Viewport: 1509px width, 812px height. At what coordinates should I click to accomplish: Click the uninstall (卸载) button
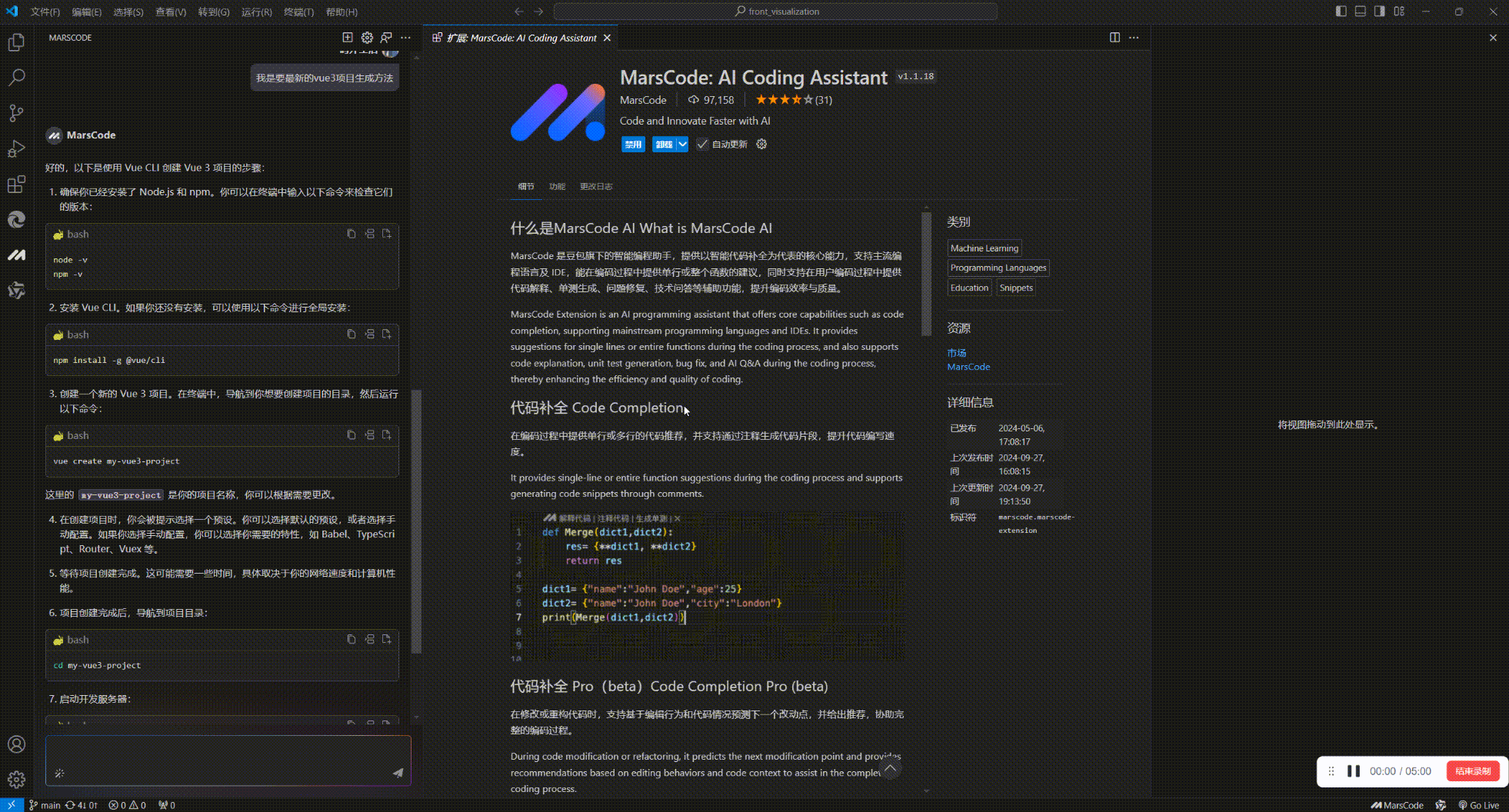664,145
